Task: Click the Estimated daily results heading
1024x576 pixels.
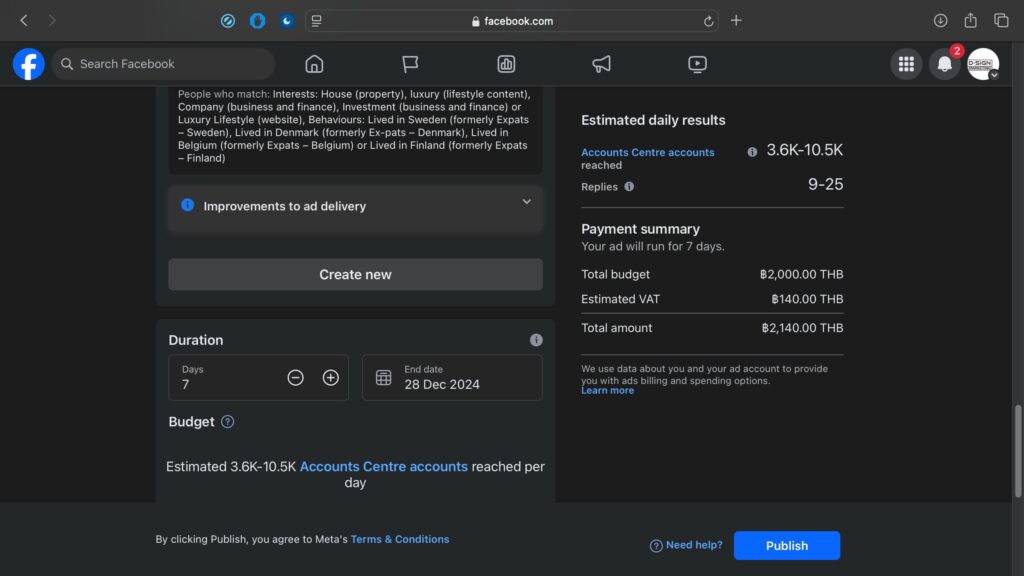Action: pos(653,120)
